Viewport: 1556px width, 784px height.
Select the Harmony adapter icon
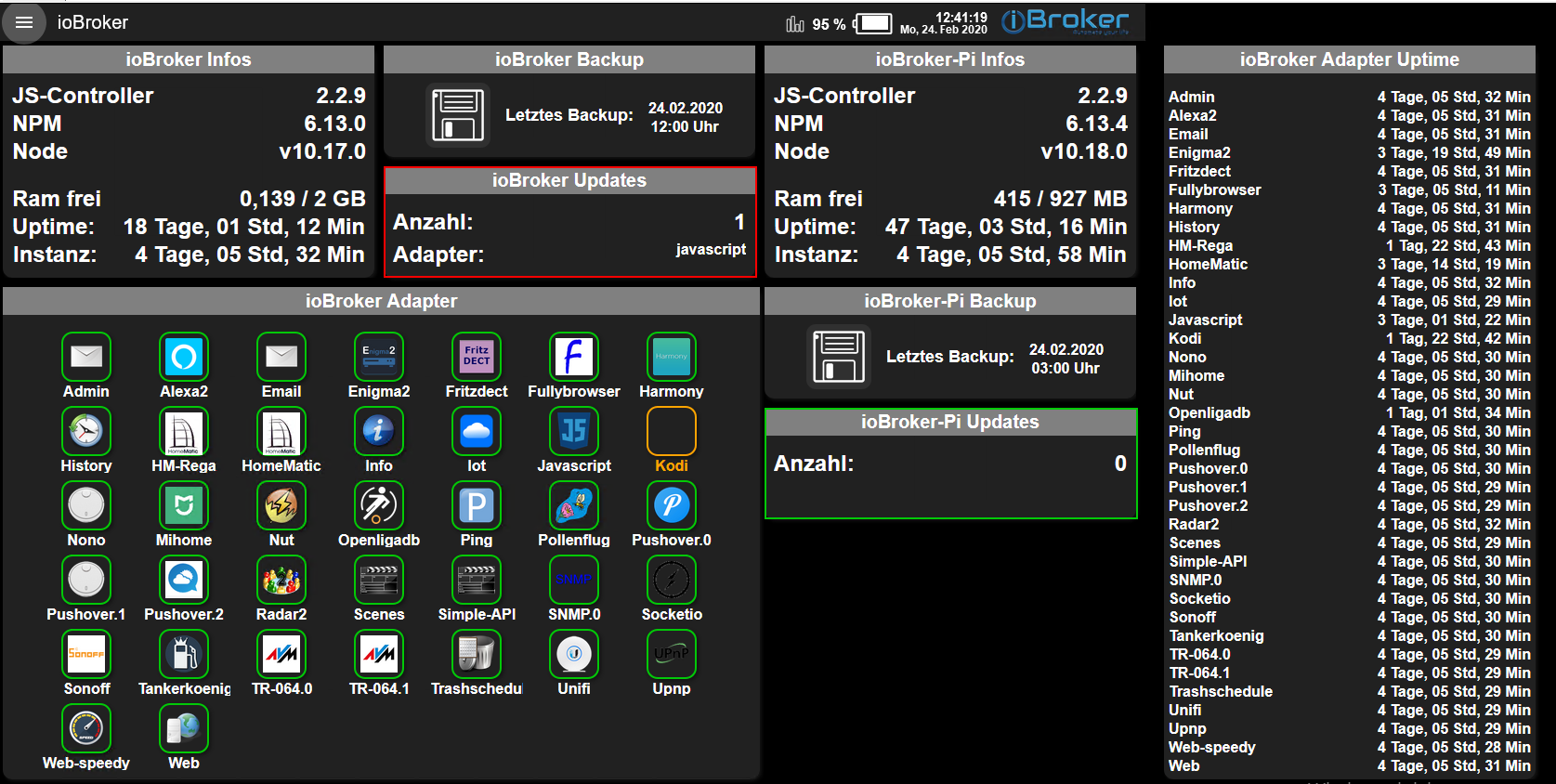coord(672,357)
